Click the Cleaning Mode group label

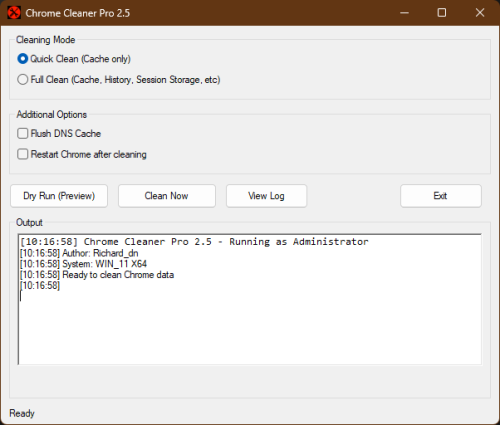[46, 40]
